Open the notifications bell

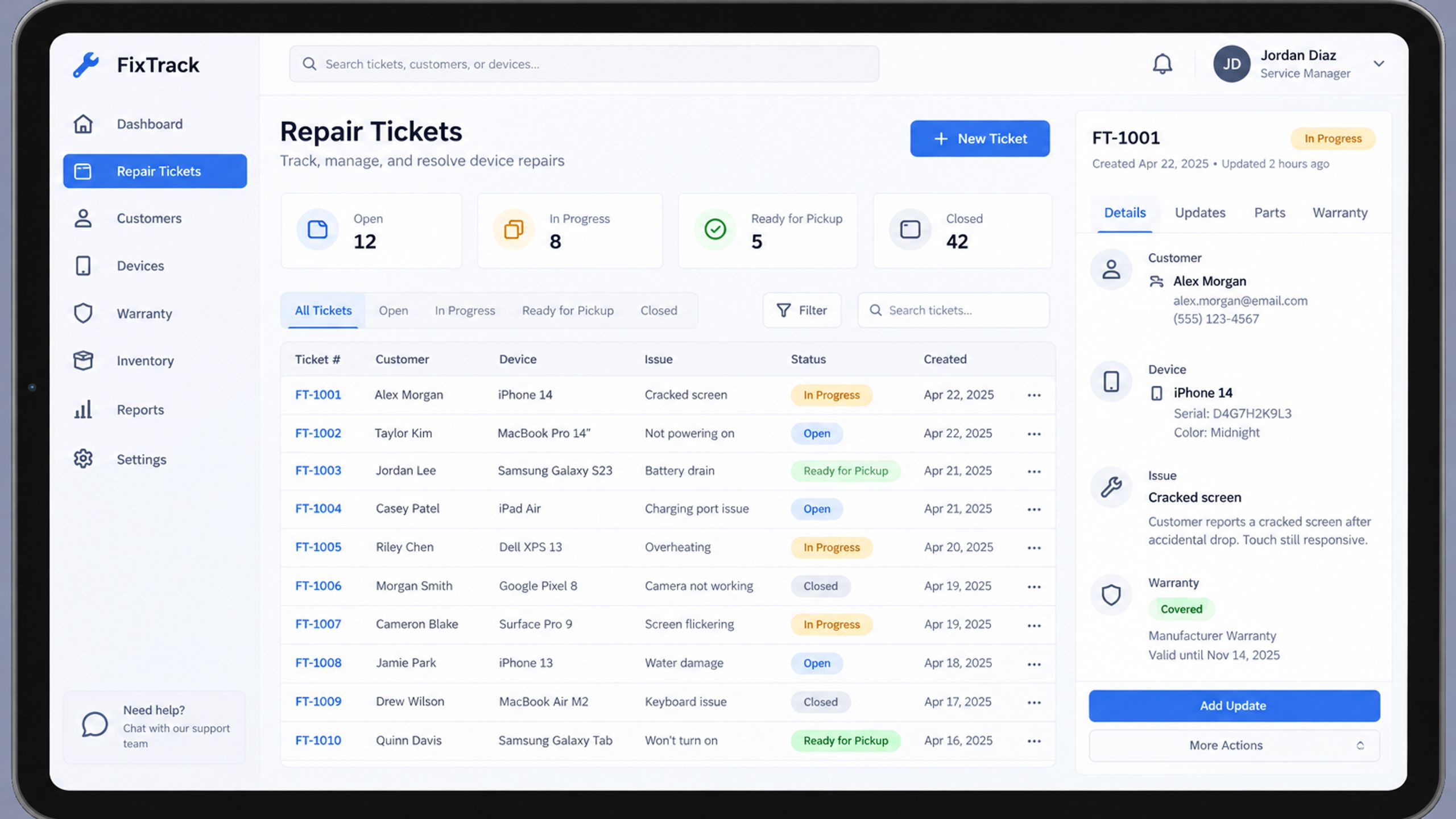(x=1162, y=64)
